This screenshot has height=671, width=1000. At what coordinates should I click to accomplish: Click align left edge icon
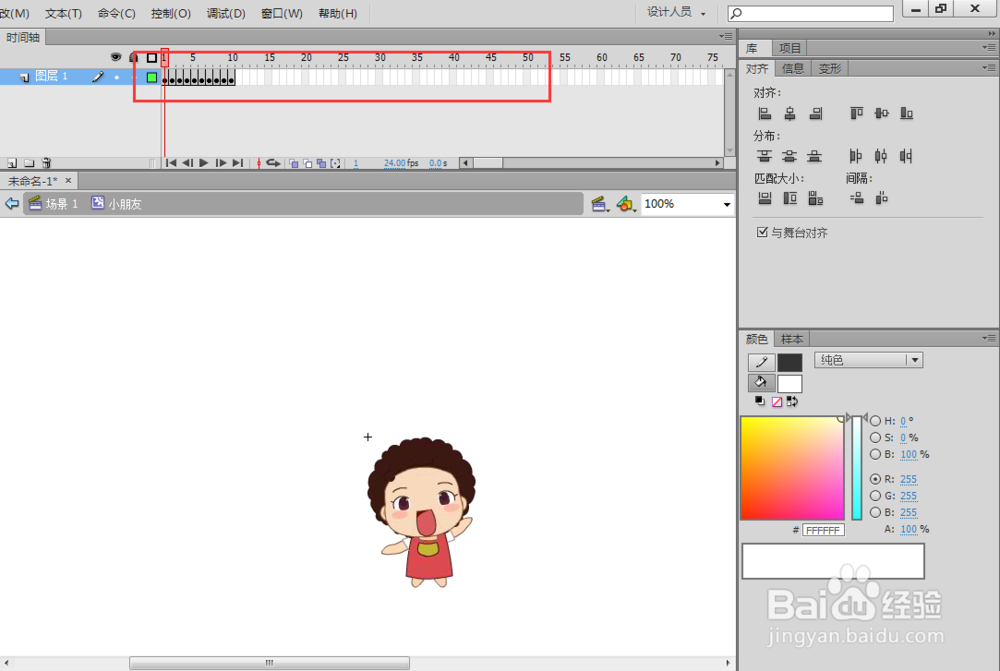click(764, 114)
